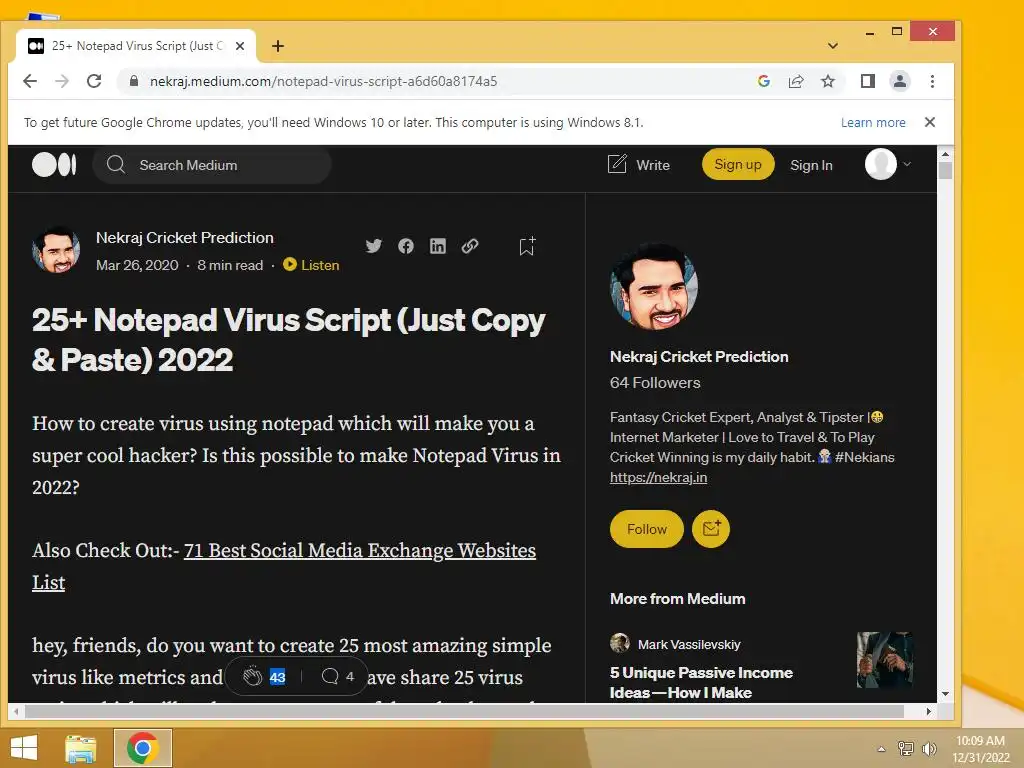Open Chrome tab search chevron

[833, 46]
